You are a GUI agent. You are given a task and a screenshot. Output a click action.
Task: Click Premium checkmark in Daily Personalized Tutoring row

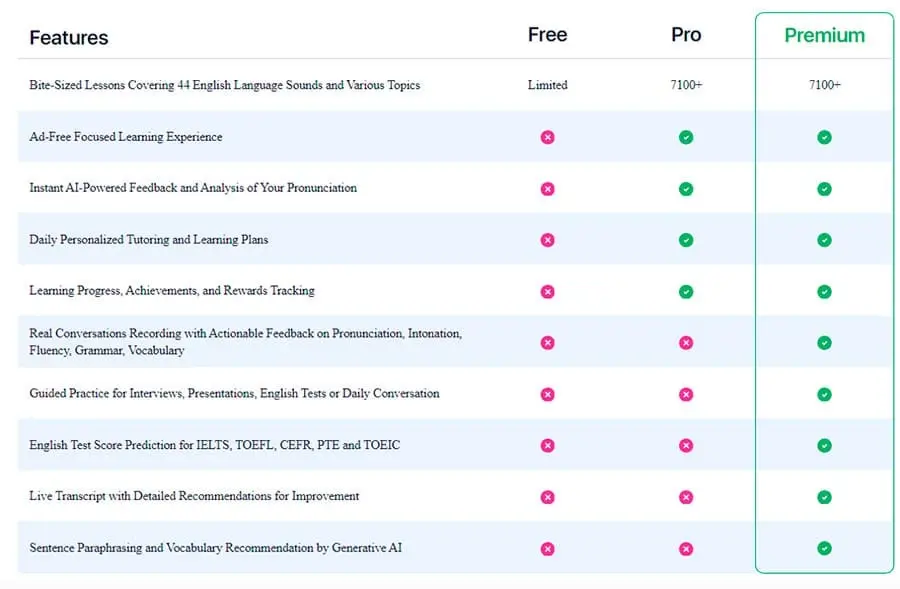click(824, 240)
